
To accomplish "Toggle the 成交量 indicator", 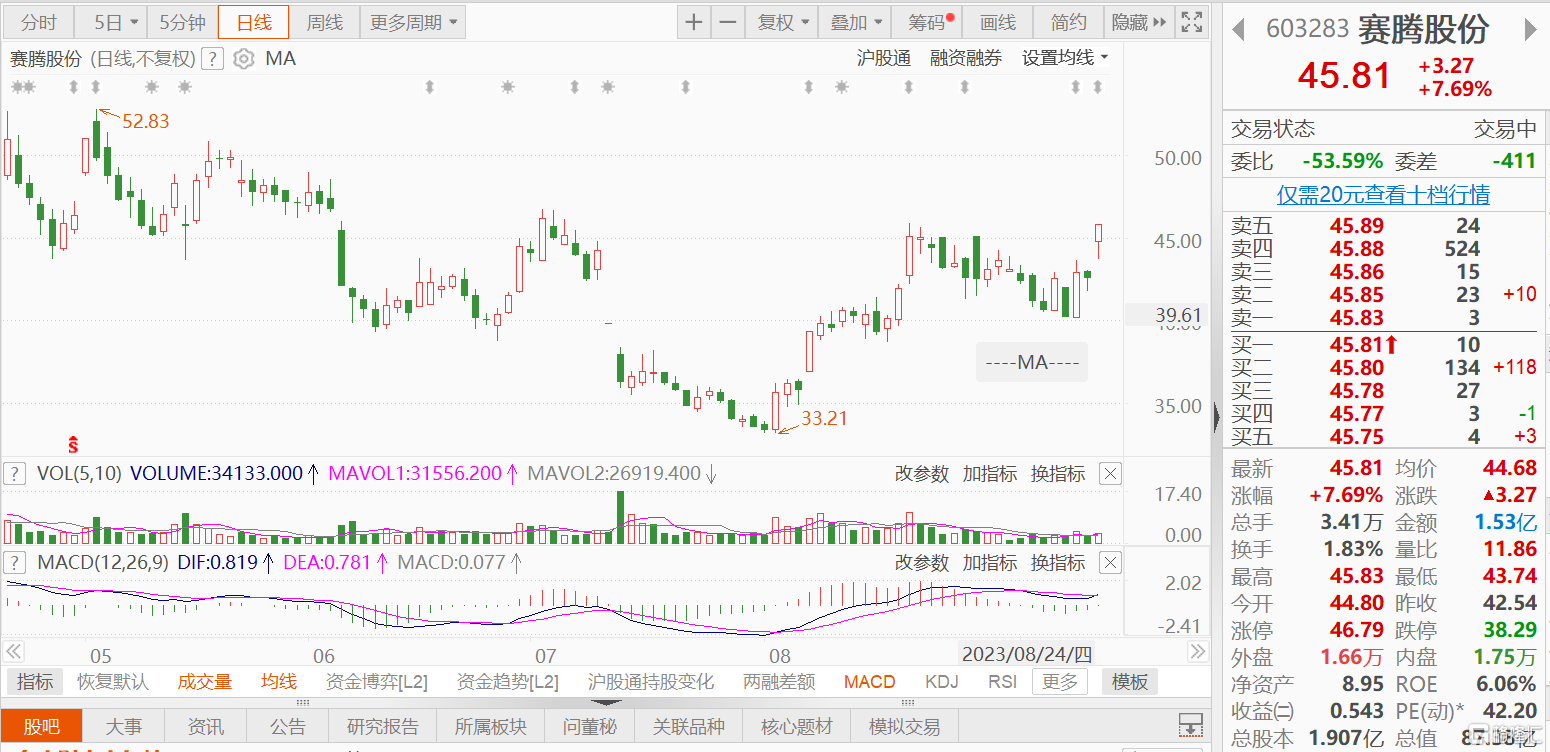I will pos(205,682).
